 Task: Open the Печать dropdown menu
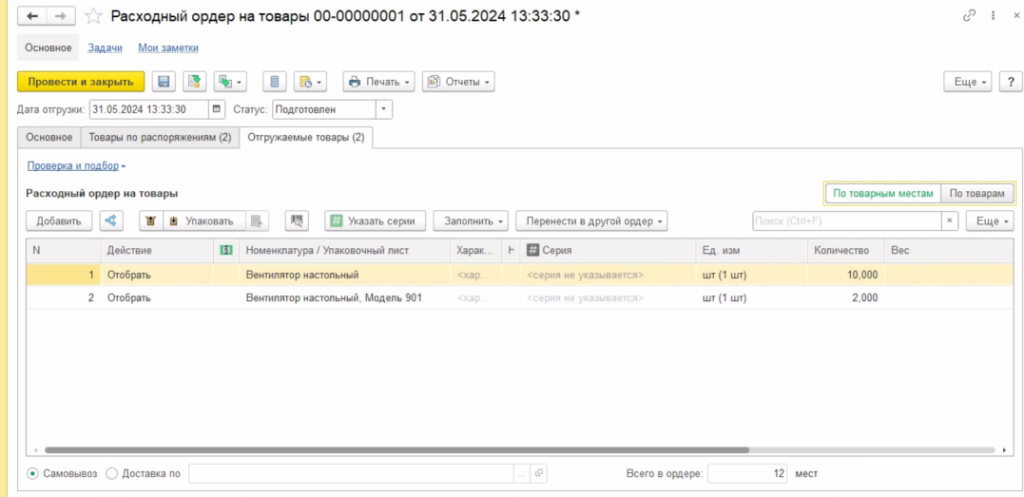pos(379,82)
